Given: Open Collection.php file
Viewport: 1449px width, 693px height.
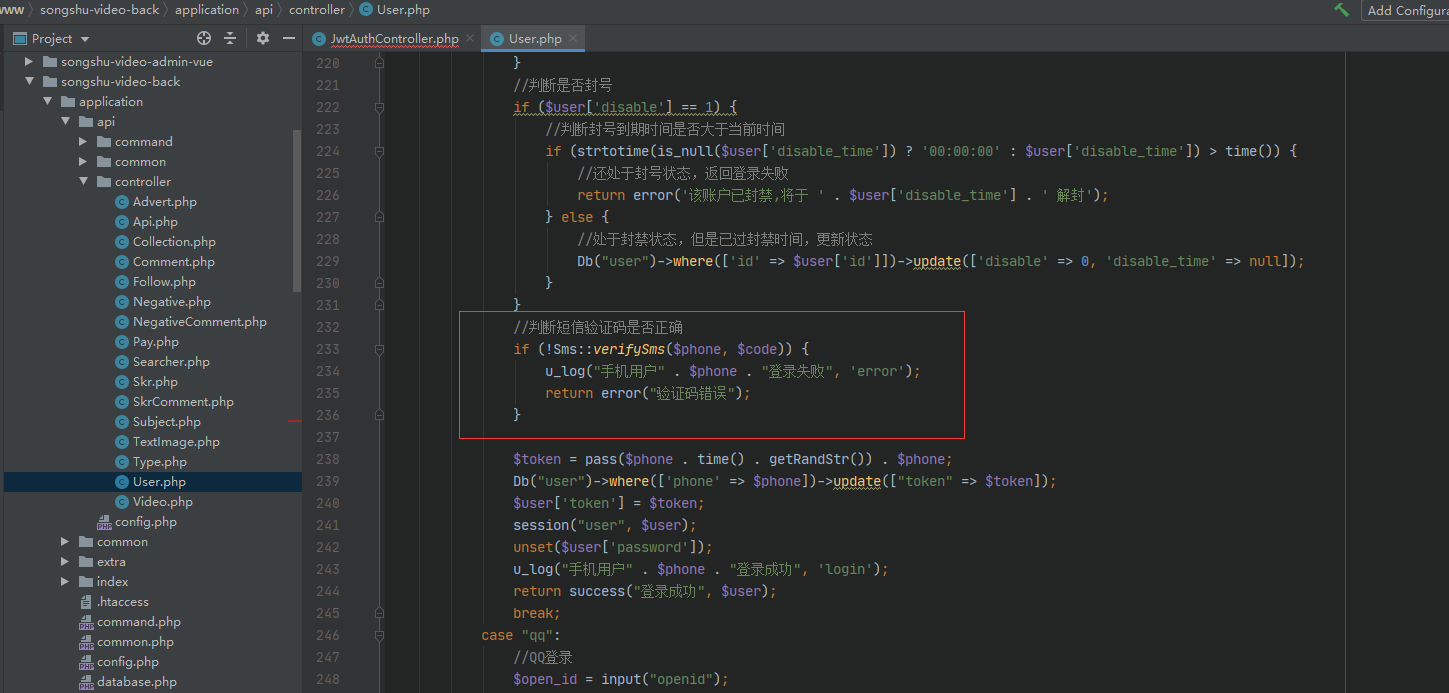Looking at the screenshot, I should (174, 242).
